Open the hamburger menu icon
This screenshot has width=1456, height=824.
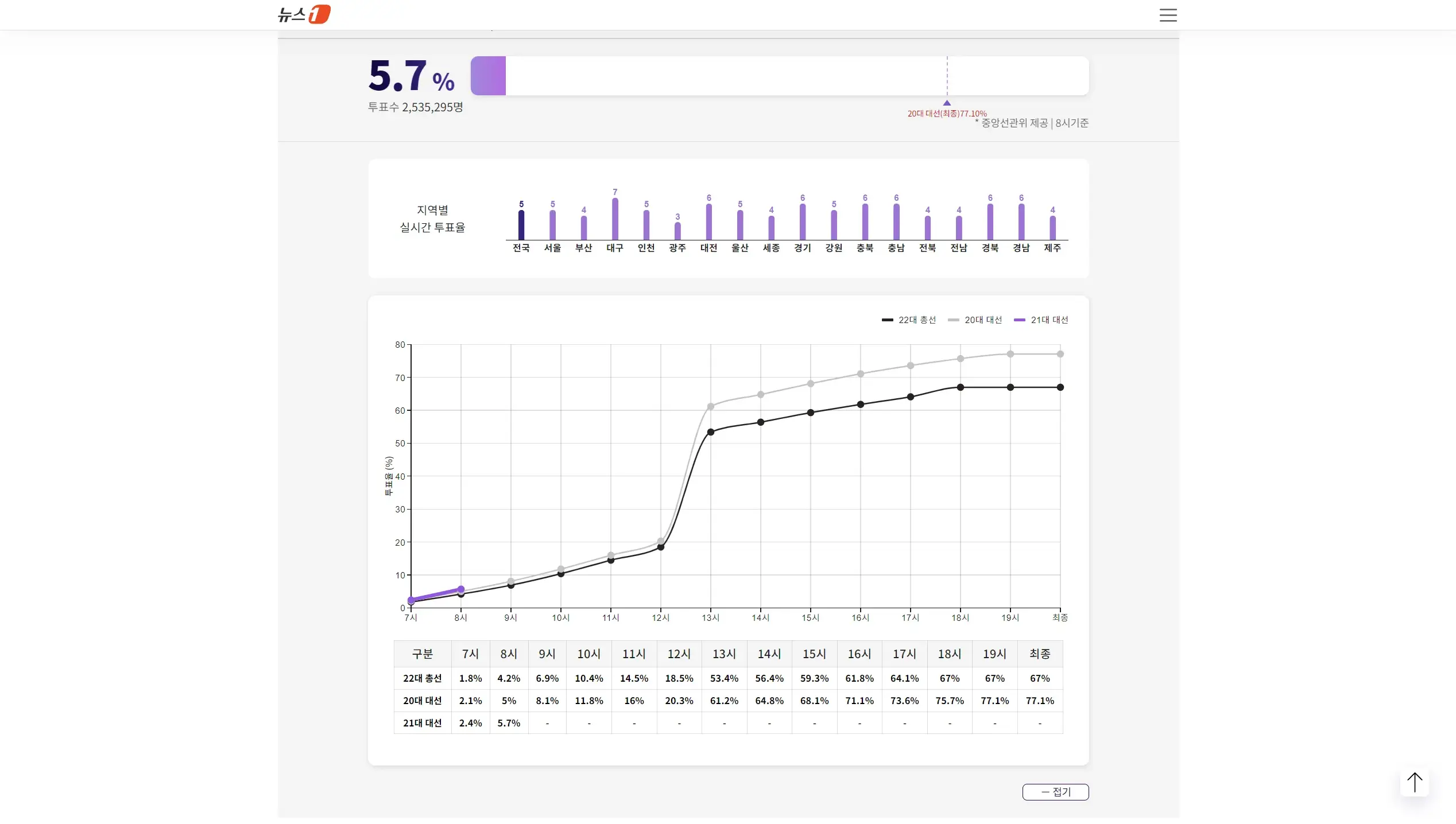pyautogui.click(x=1168, y=15)
